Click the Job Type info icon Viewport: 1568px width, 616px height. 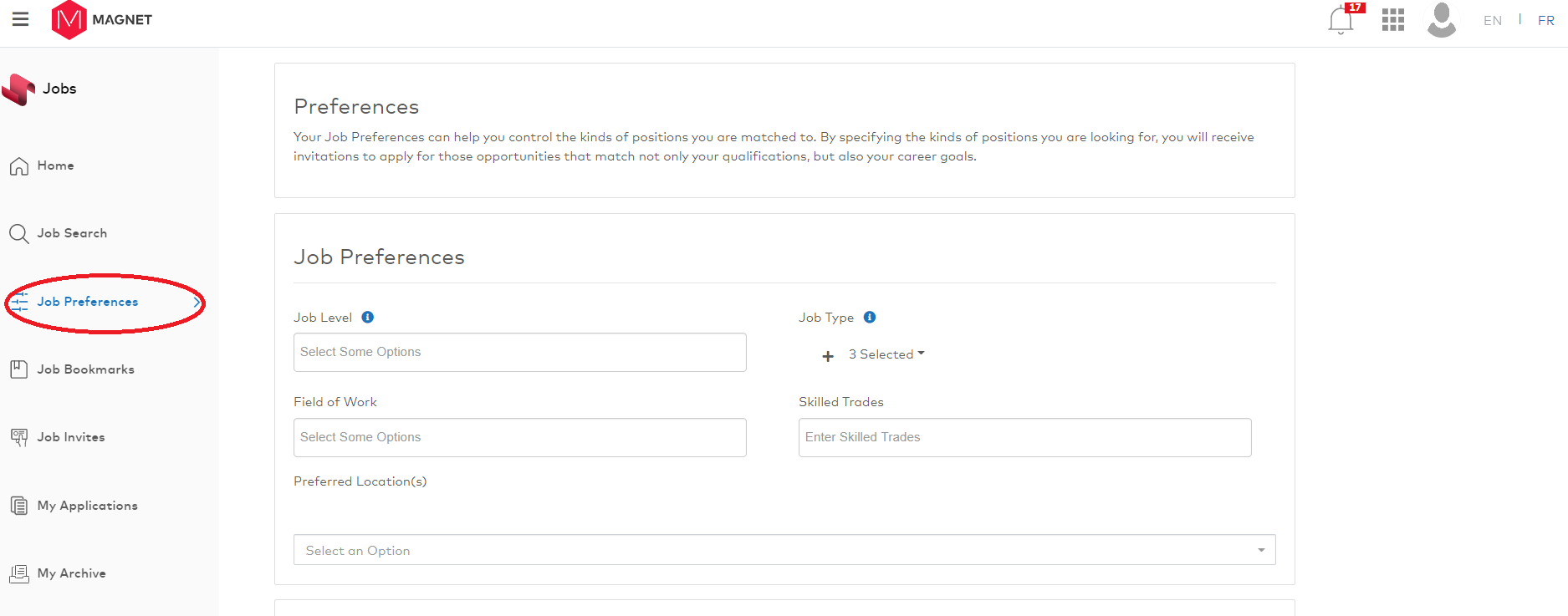point(870,318)
